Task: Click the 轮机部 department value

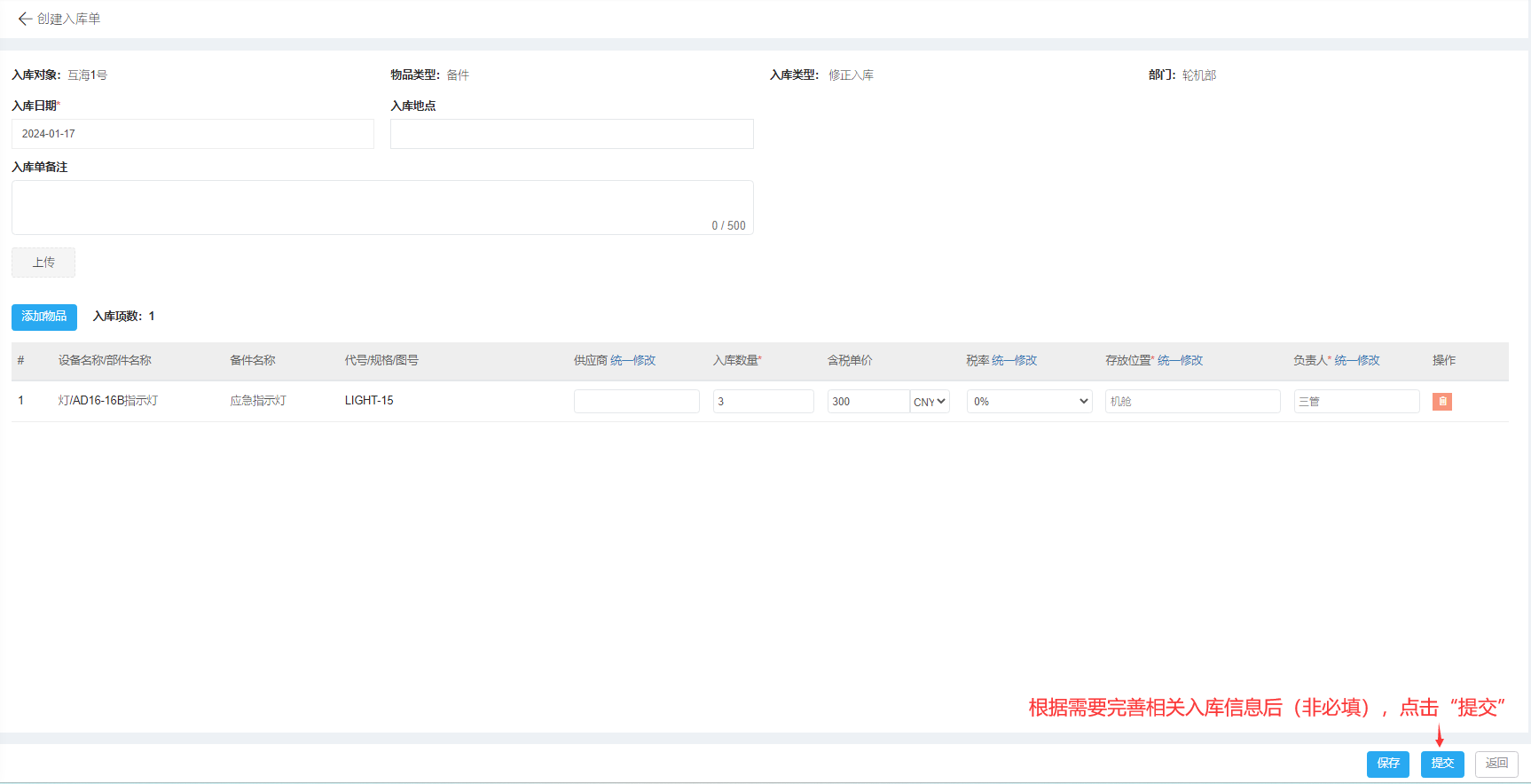Action: pyautogui.click(x=1199, y=75)
